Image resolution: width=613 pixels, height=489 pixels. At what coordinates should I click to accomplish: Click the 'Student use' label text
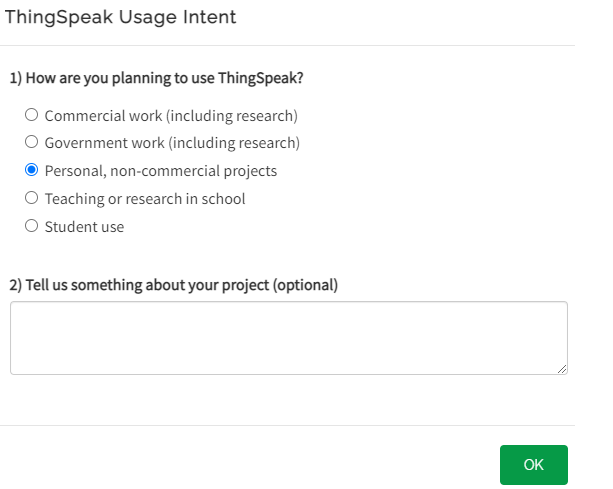tap(84, 227)
